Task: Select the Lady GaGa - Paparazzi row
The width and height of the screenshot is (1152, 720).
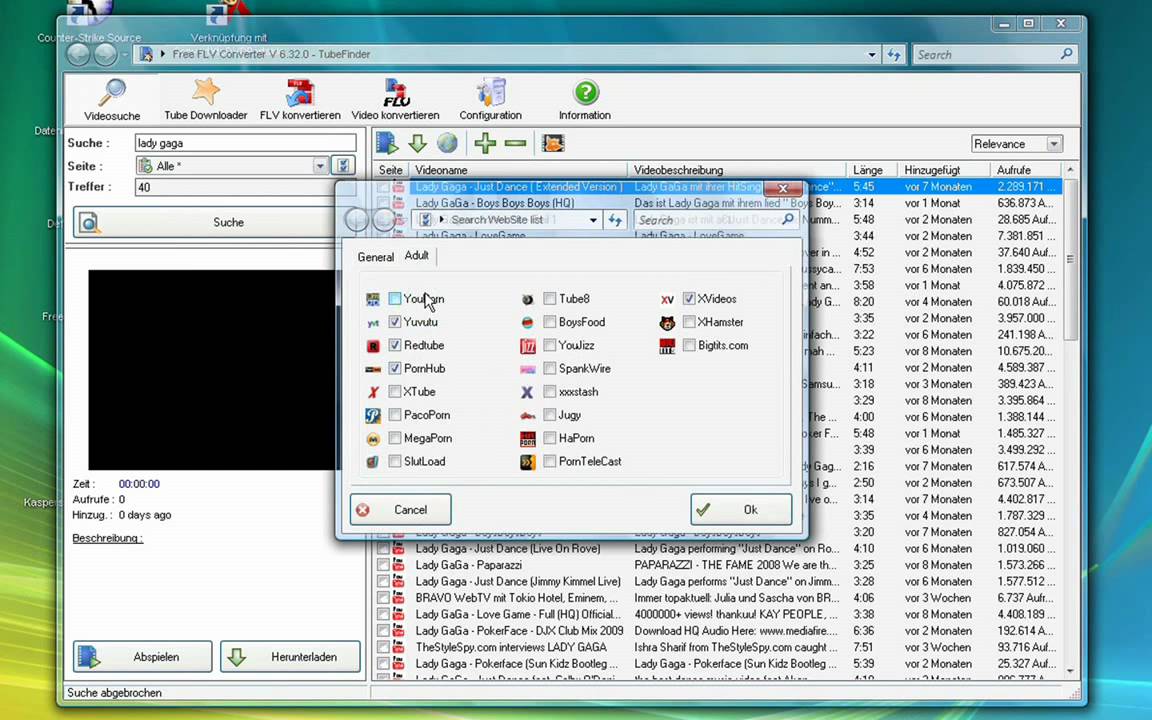Action: point(716,565)
